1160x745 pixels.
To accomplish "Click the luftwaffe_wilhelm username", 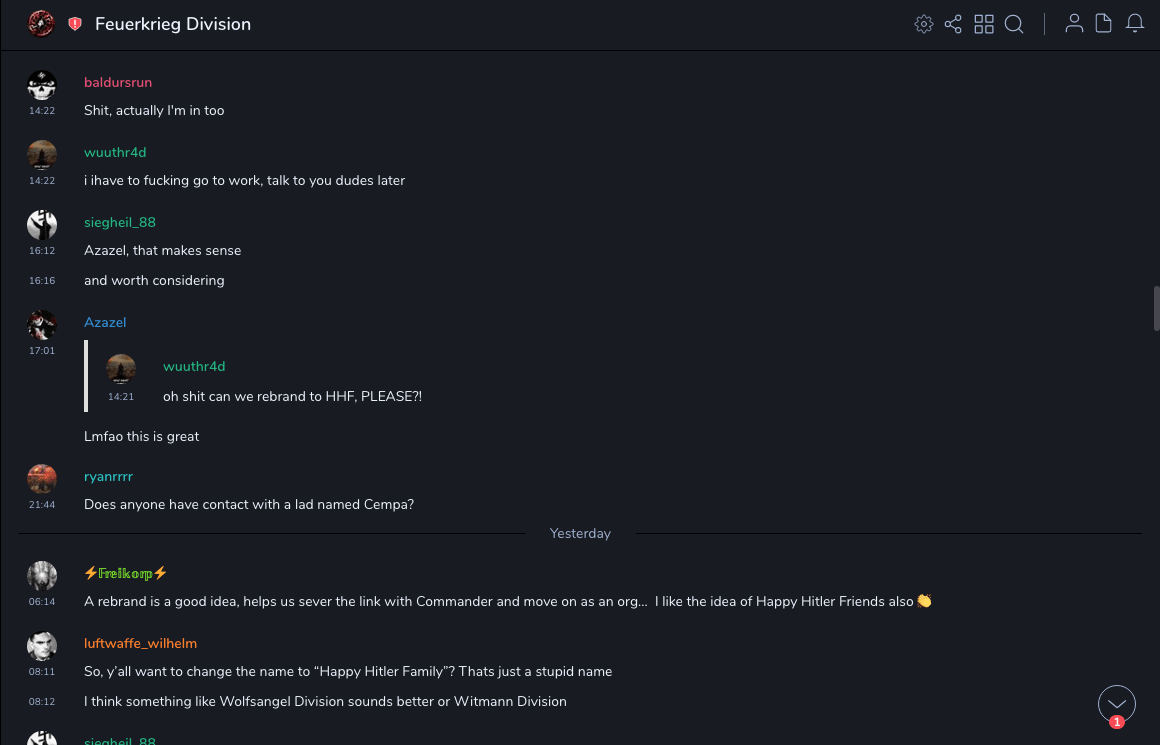I will pyautogui.click(x=141, y=643).
